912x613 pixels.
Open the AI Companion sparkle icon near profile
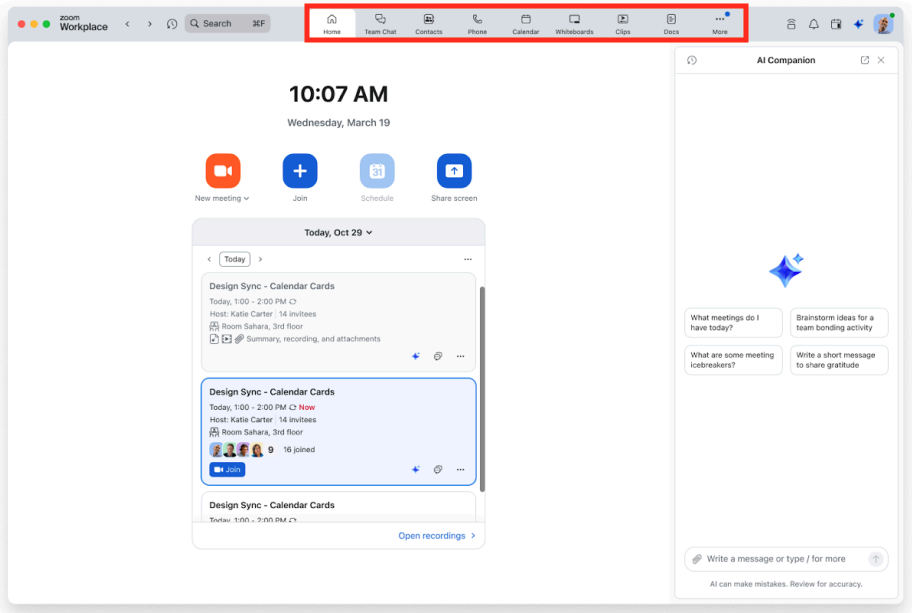coord(858,23)
